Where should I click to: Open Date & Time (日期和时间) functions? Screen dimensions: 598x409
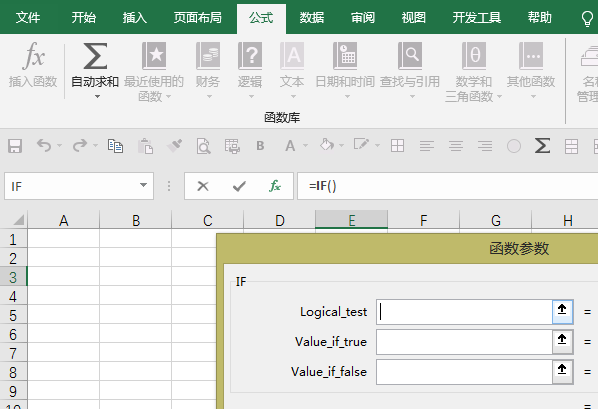pos(345,71)
